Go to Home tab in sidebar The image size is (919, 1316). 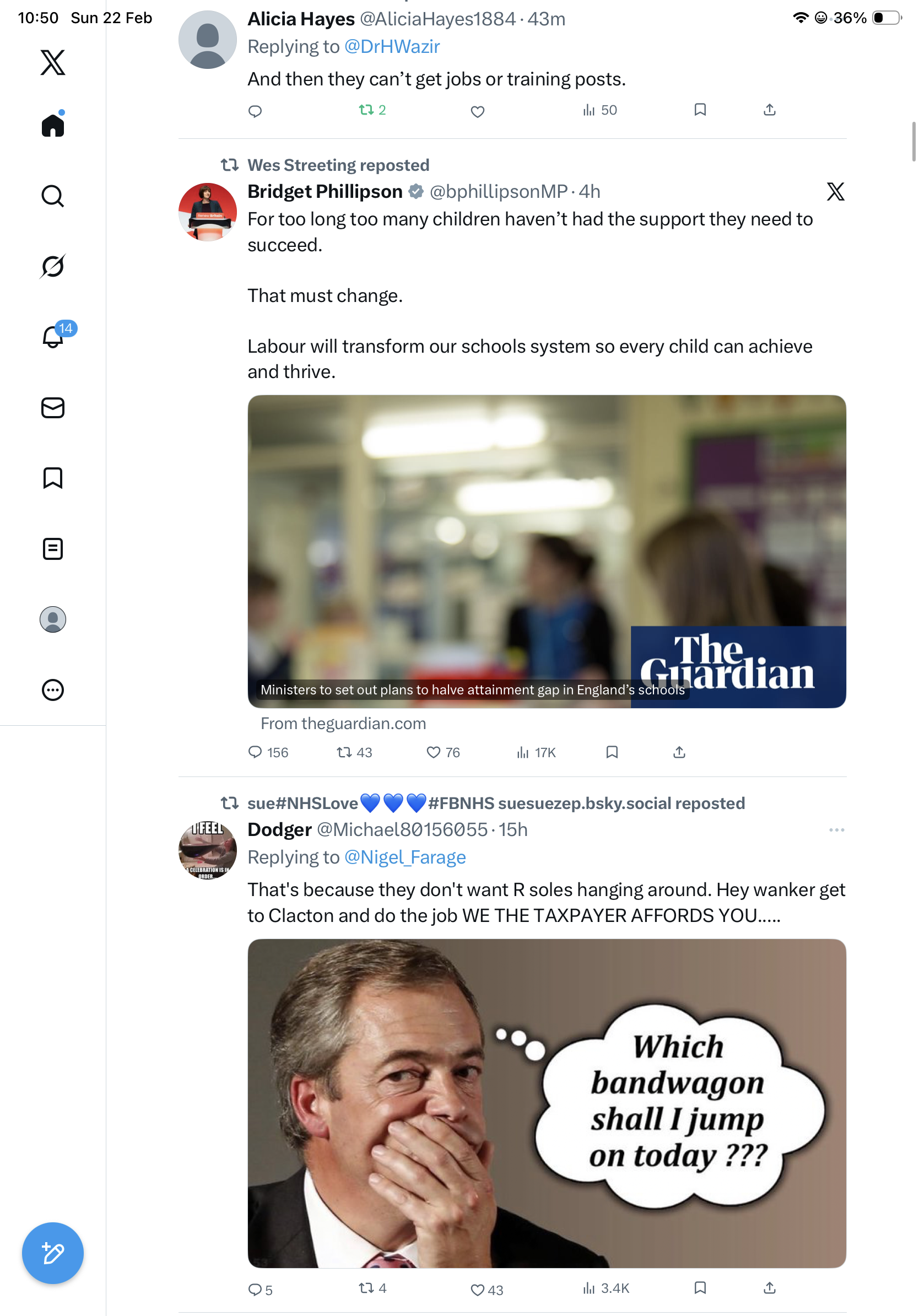click(x=53, y=126)
